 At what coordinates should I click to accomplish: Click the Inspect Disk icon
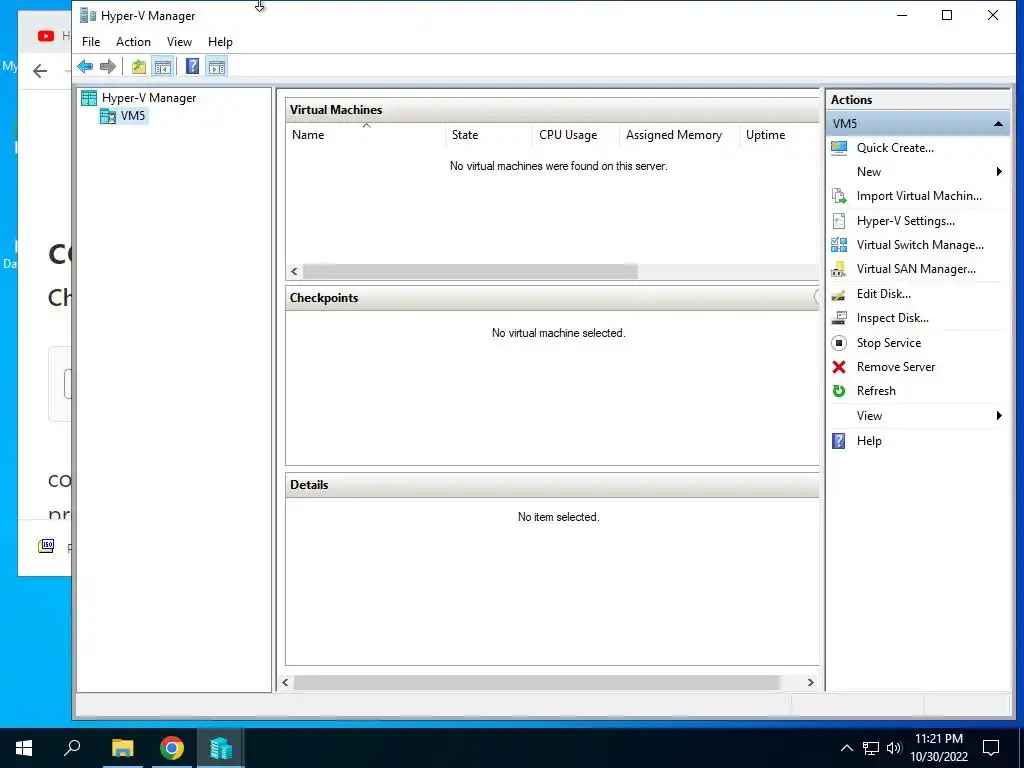(839, 318)
